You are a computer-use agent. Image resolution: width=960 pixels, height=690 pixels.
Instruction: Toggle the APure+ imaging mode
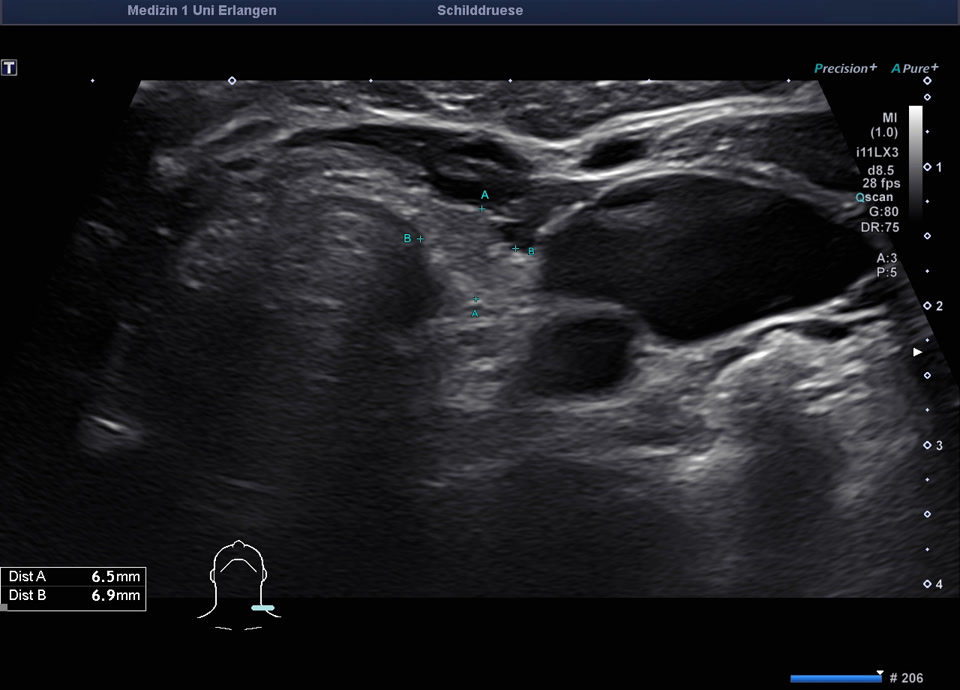coord(914,68)
